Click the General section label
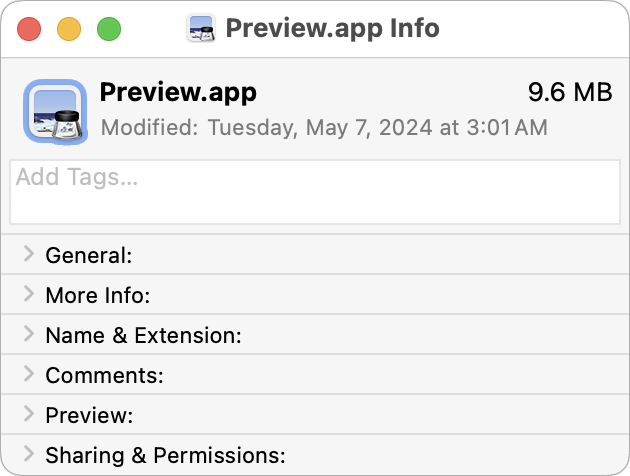This screenshot has width=630, height=476. (x=89, y=255)
